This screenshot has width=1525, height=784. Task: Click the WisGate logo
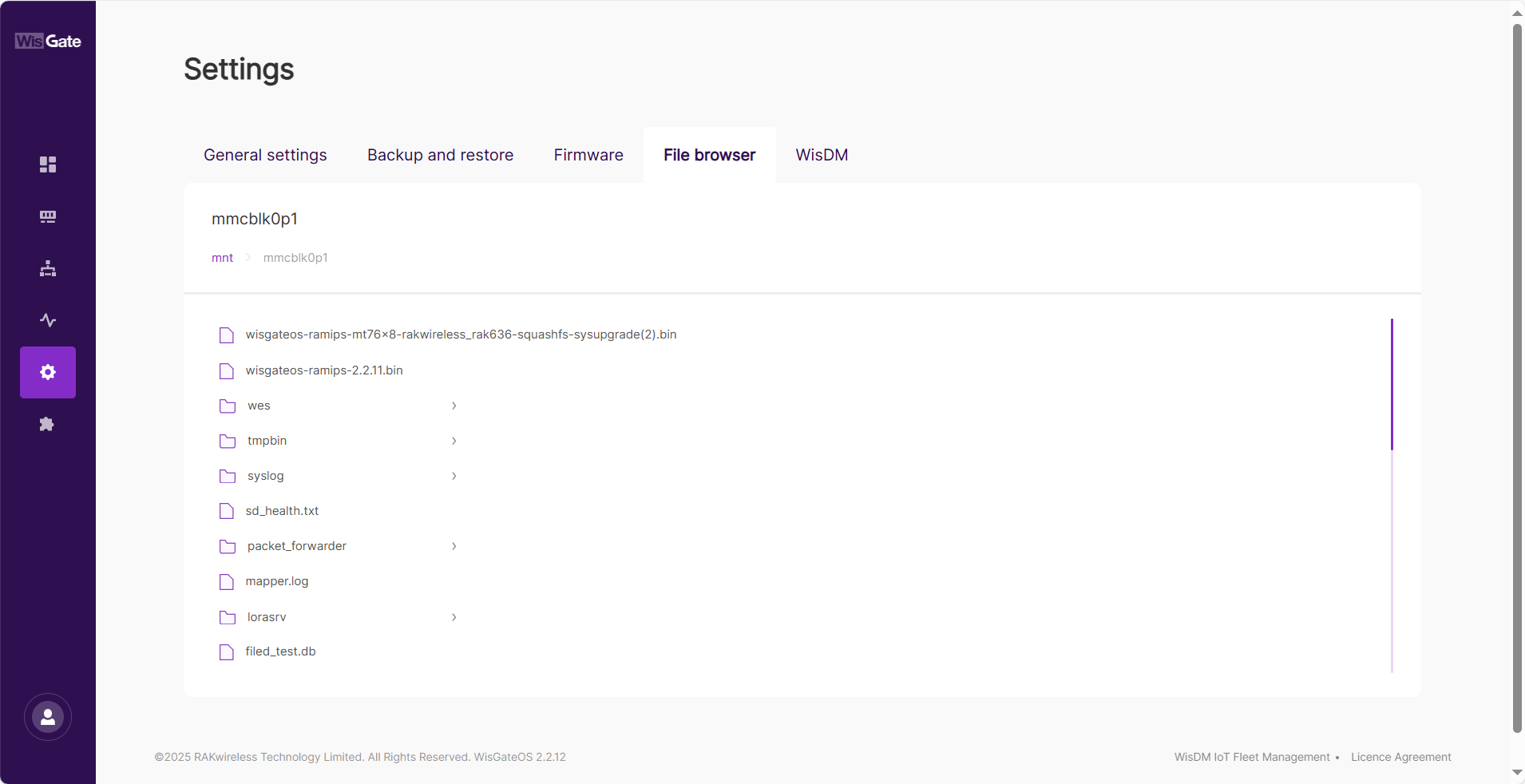click(48, 41)
